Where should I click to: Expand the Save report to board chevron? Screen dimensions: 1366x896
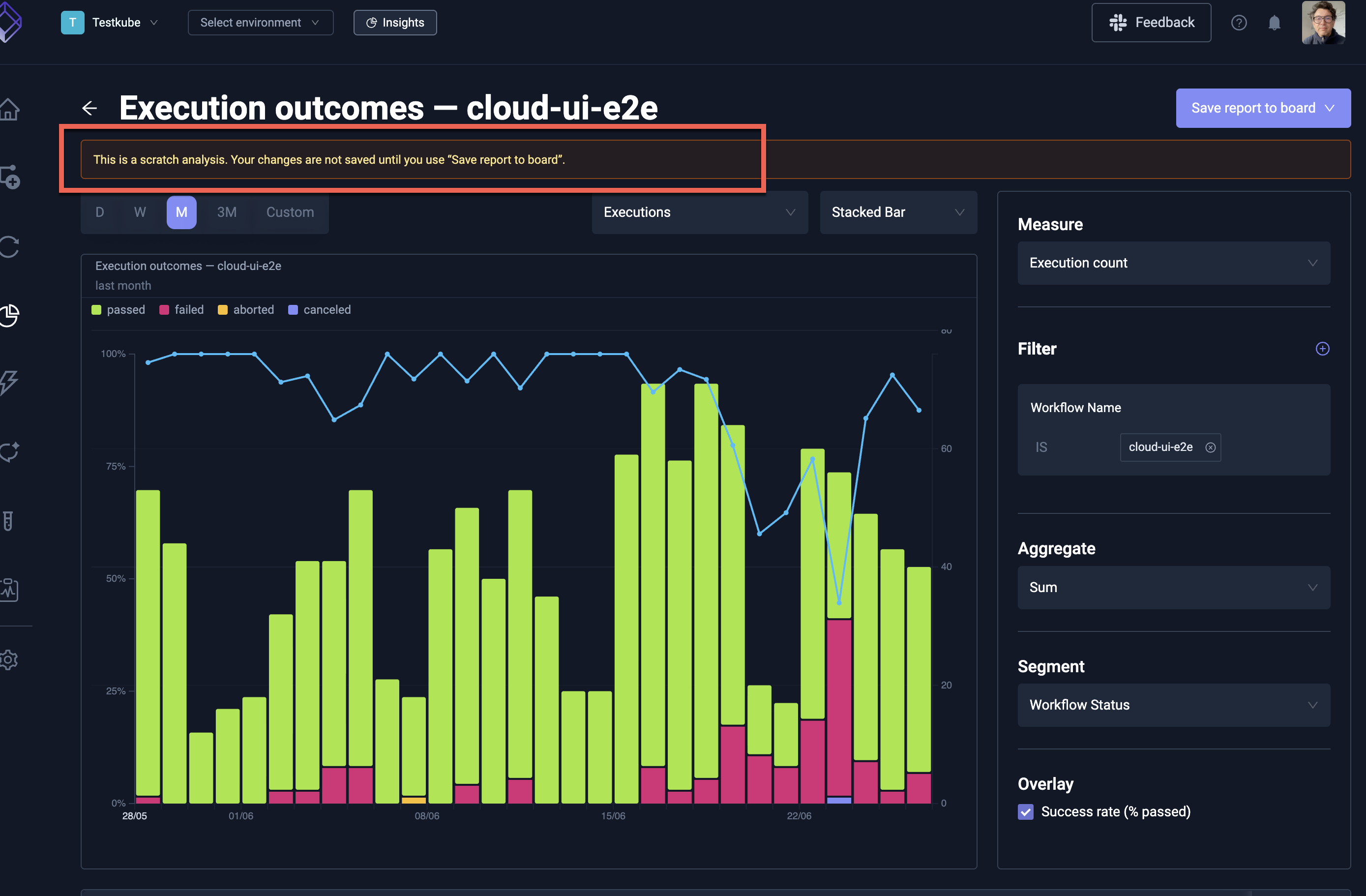(x=1330, y=108)
